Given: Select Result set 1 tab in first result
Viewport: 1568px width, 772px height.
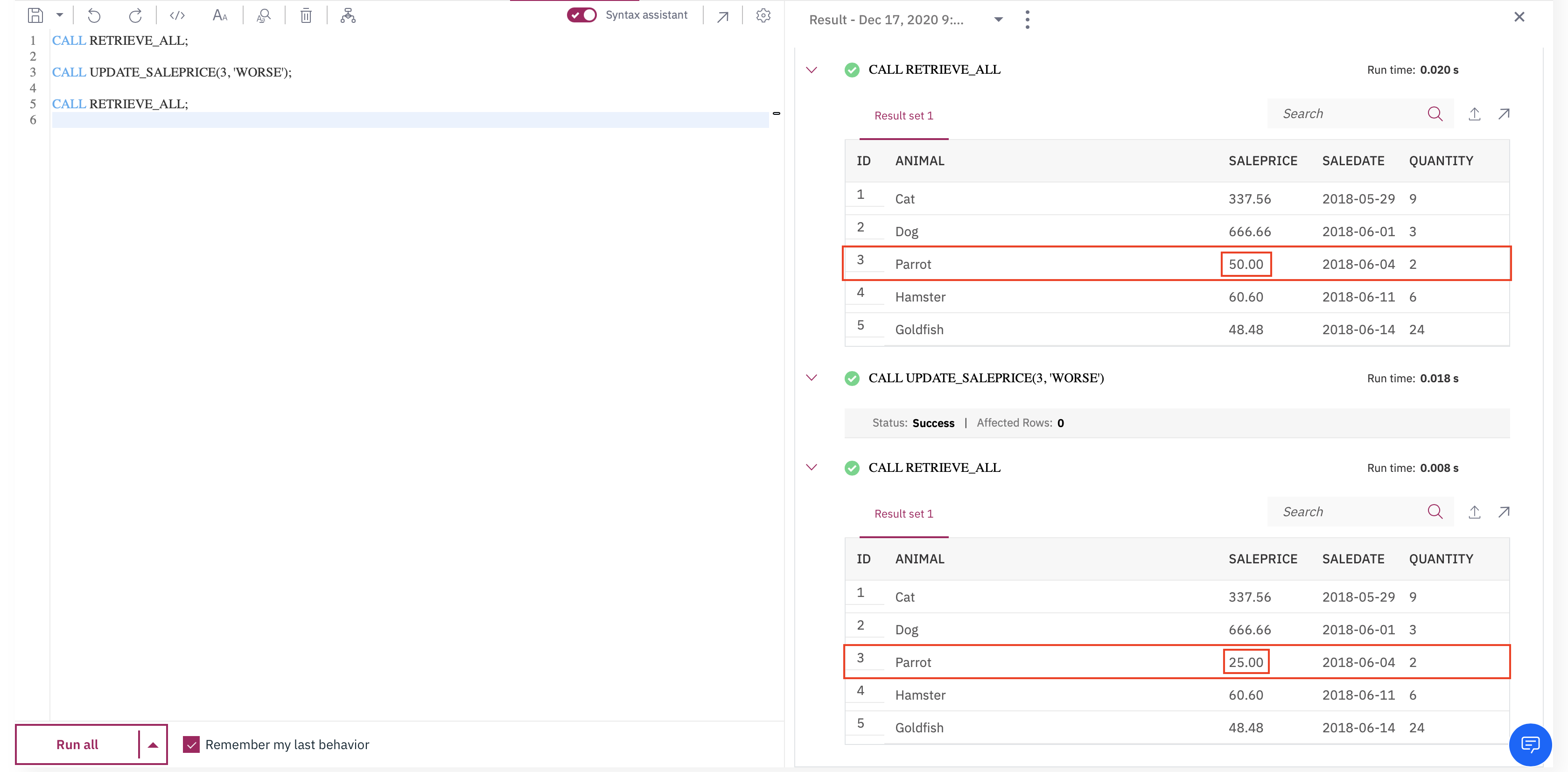Looking at the screenshot, I should pyautogui.click(x=903, y=116).
